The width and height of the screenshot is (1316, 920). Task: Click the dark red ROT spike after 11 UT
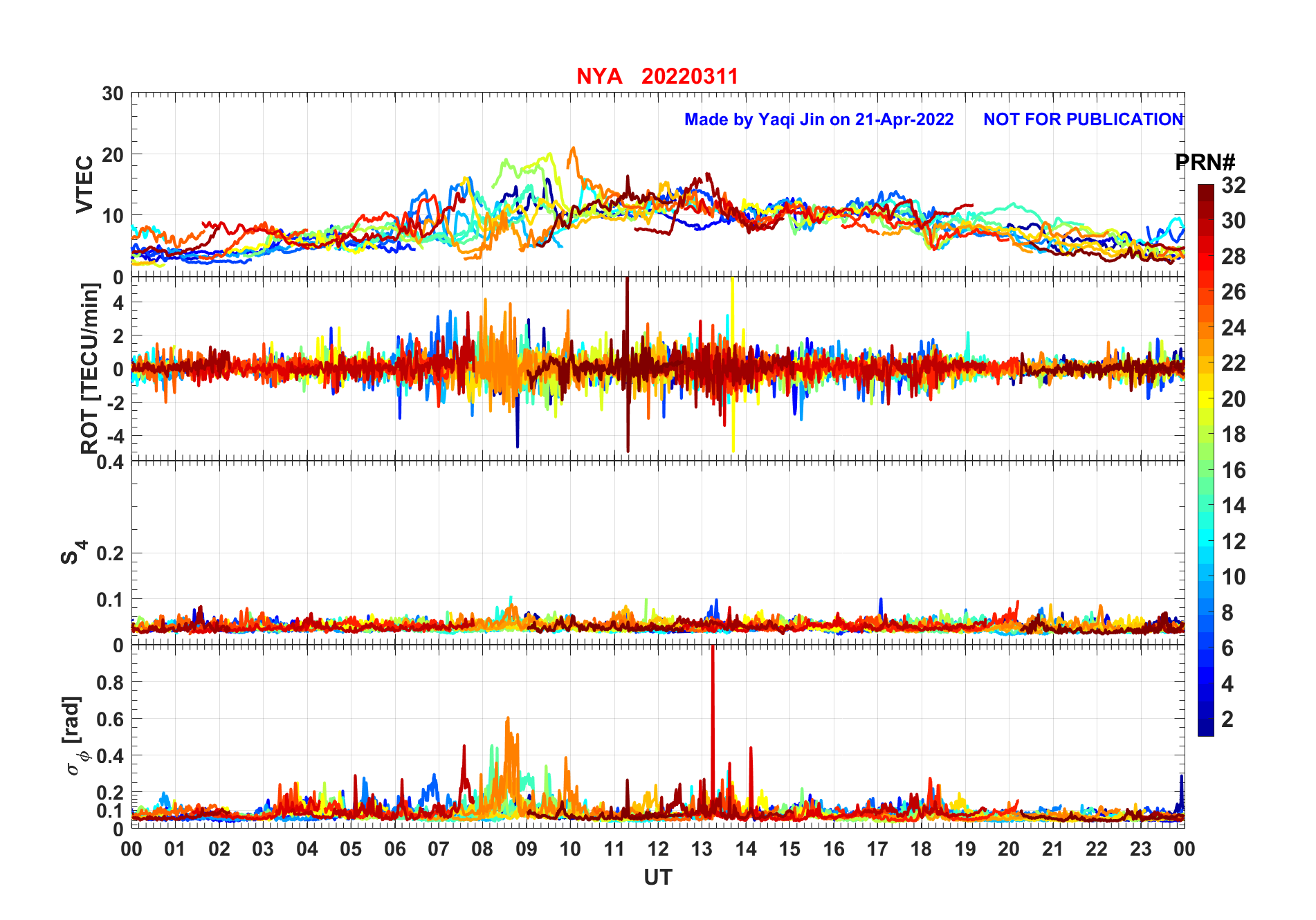click(x=628, y=365)
